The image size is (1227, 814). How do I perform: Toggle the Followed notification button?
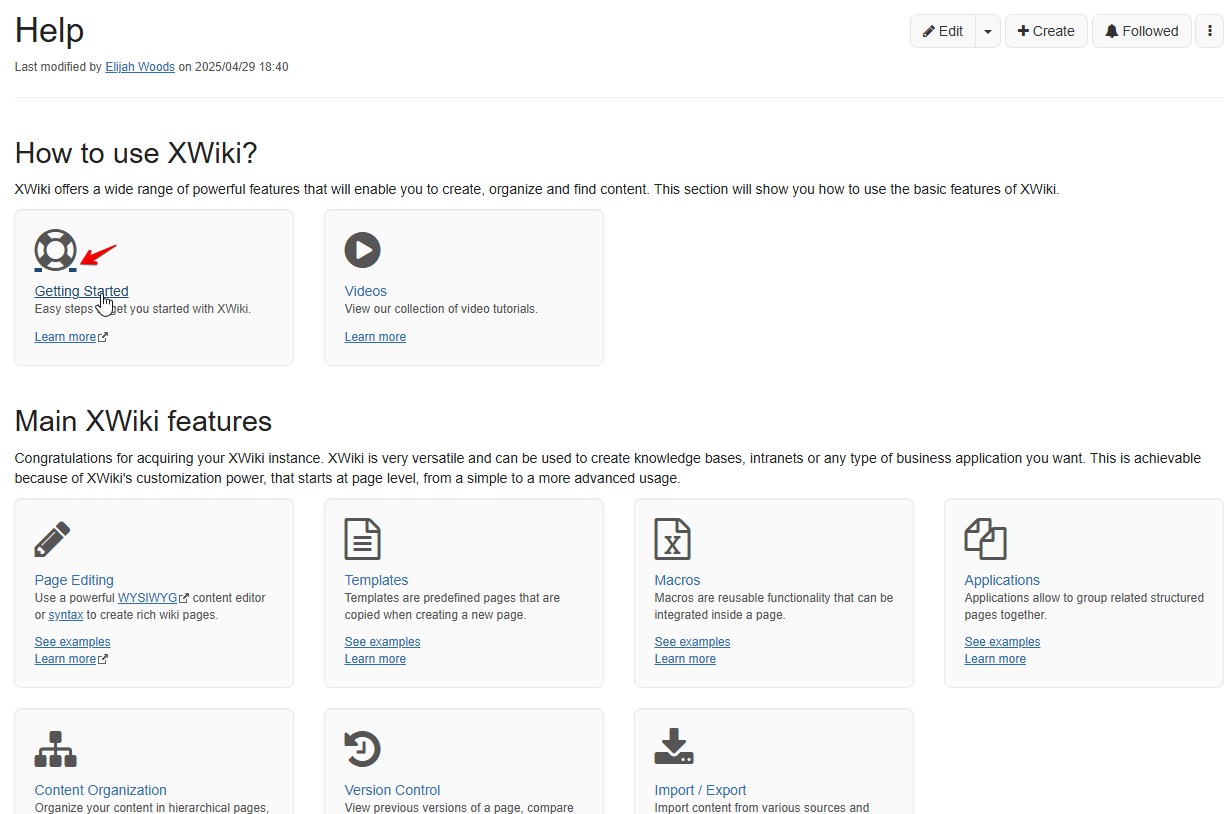[x=1141, y=31]
